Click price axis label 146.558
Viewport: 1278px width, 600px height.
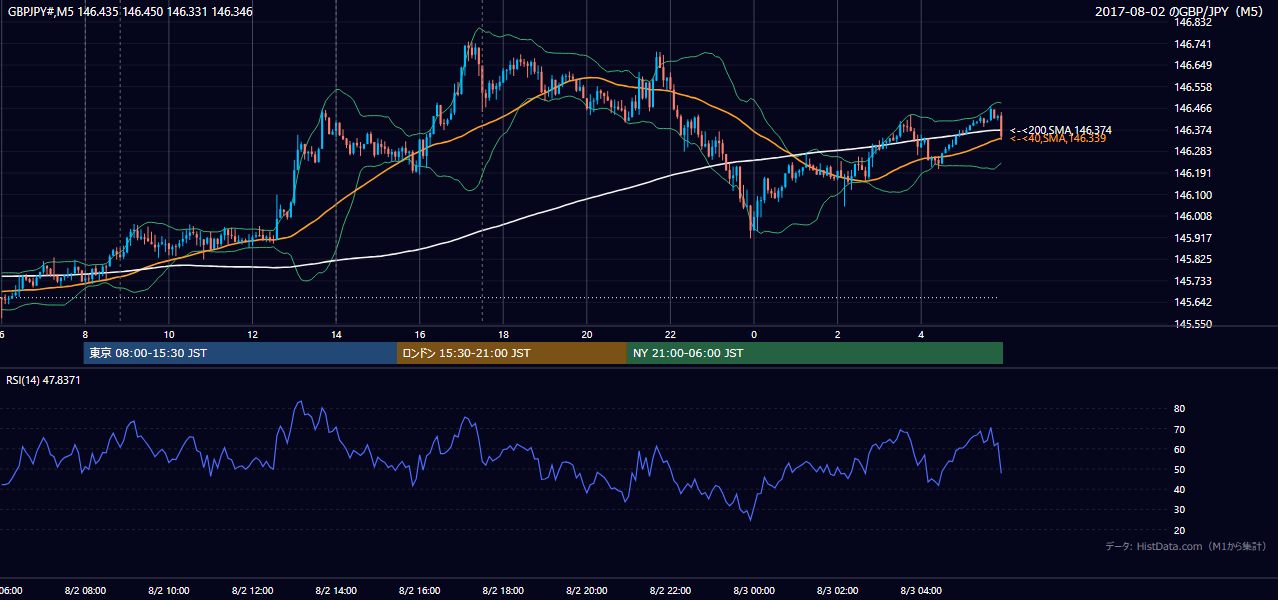(x=1192, y=87)
